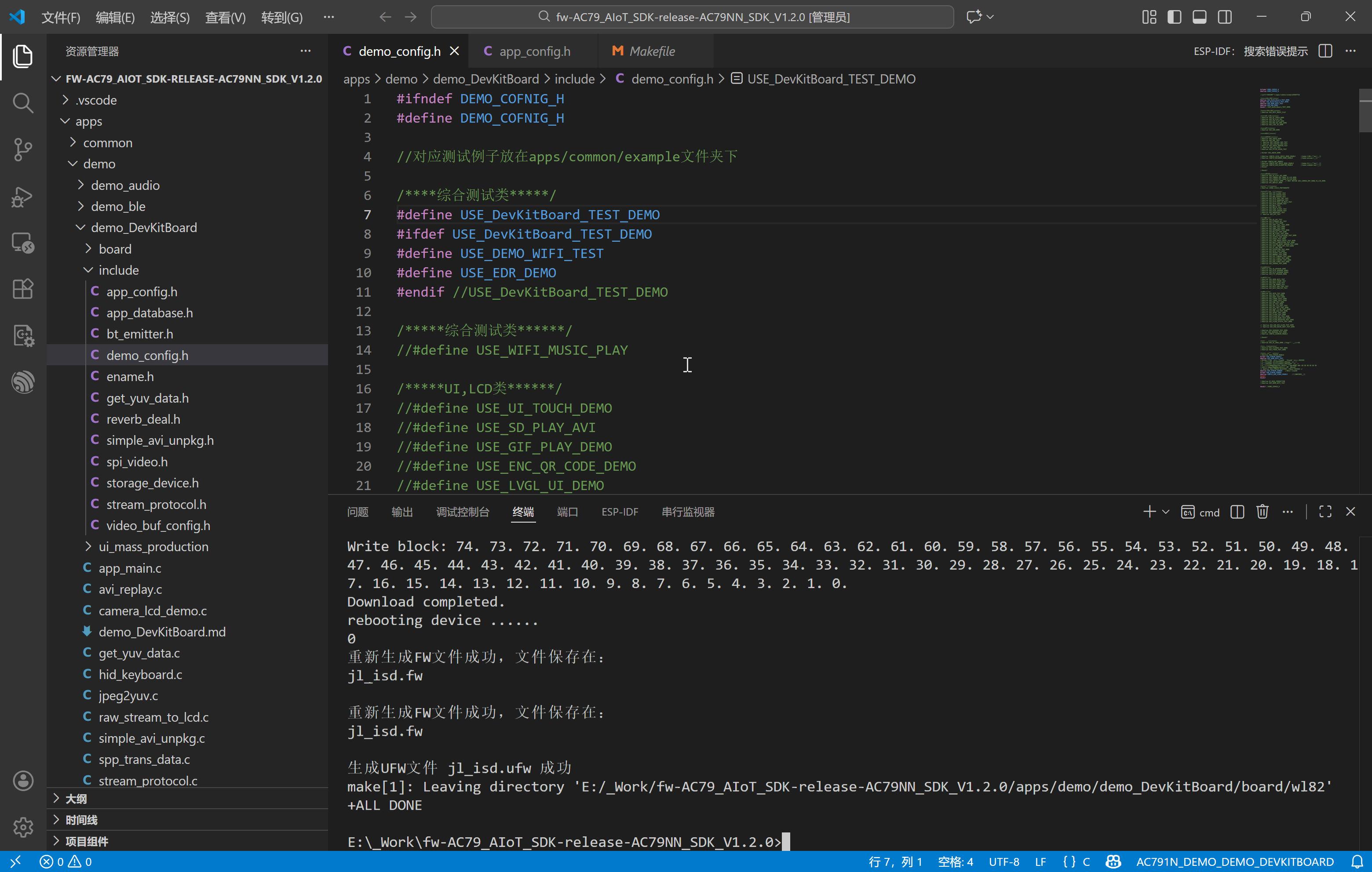Open the Run and Debug view
Image resolution: width=1372 pixels, height=872 pixels.
23,196
